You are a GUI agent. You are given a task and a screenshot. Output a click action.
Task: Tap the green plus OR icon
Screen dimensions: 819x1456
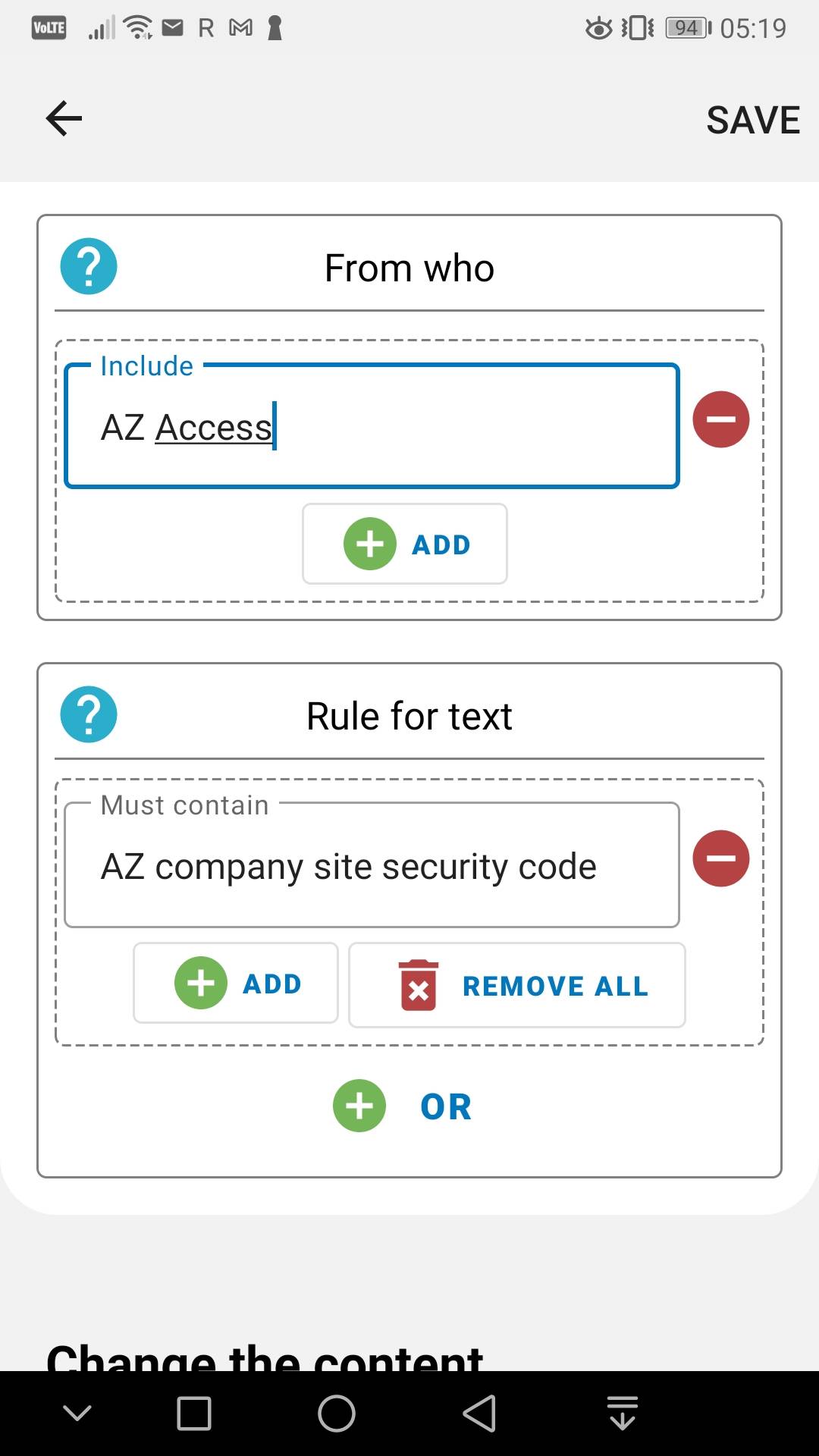click(359, 1106)
